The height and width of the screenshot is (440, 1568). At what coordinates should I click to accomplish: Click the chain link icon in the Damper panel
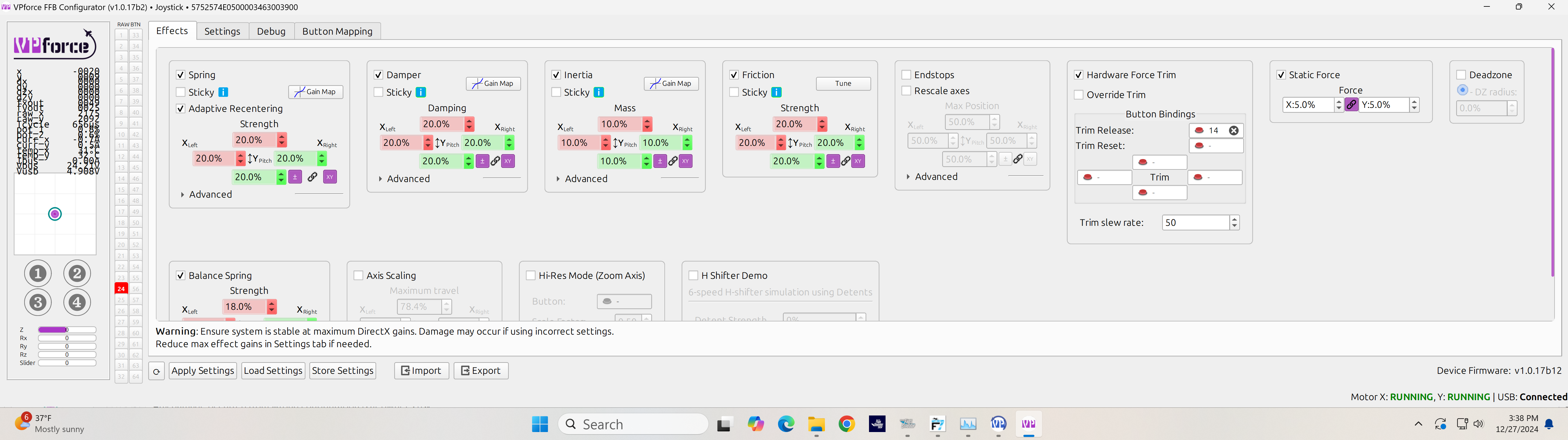point(496,161)
